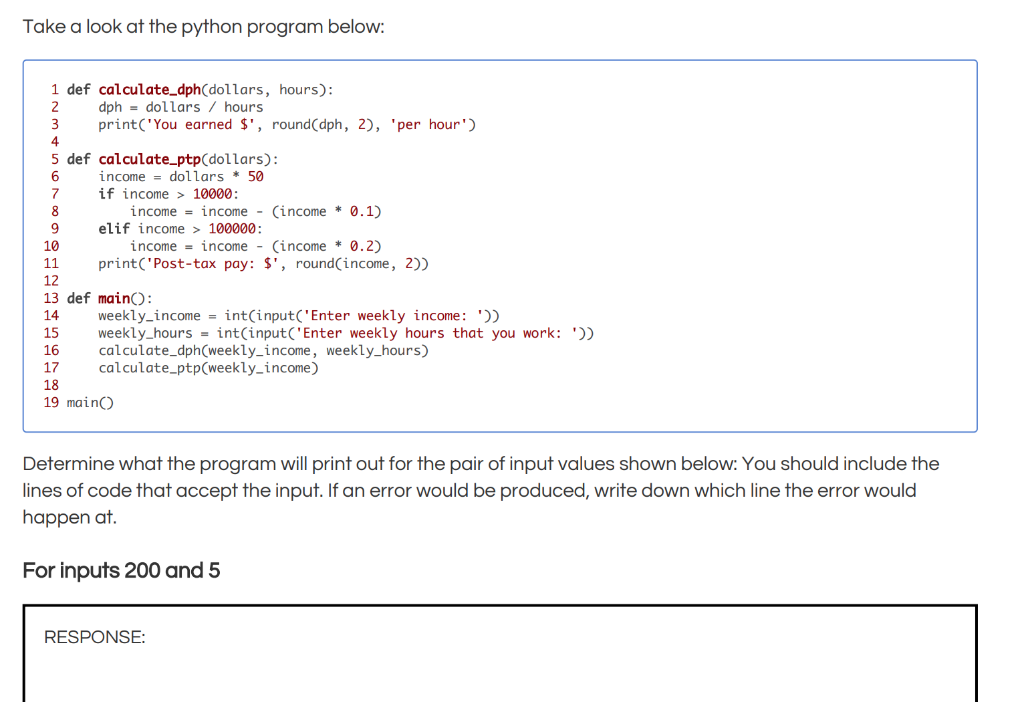The image size is (1024, 702).
Task: Click the 'Post-tax pay: $' string literal
Action: pos(210,263)
